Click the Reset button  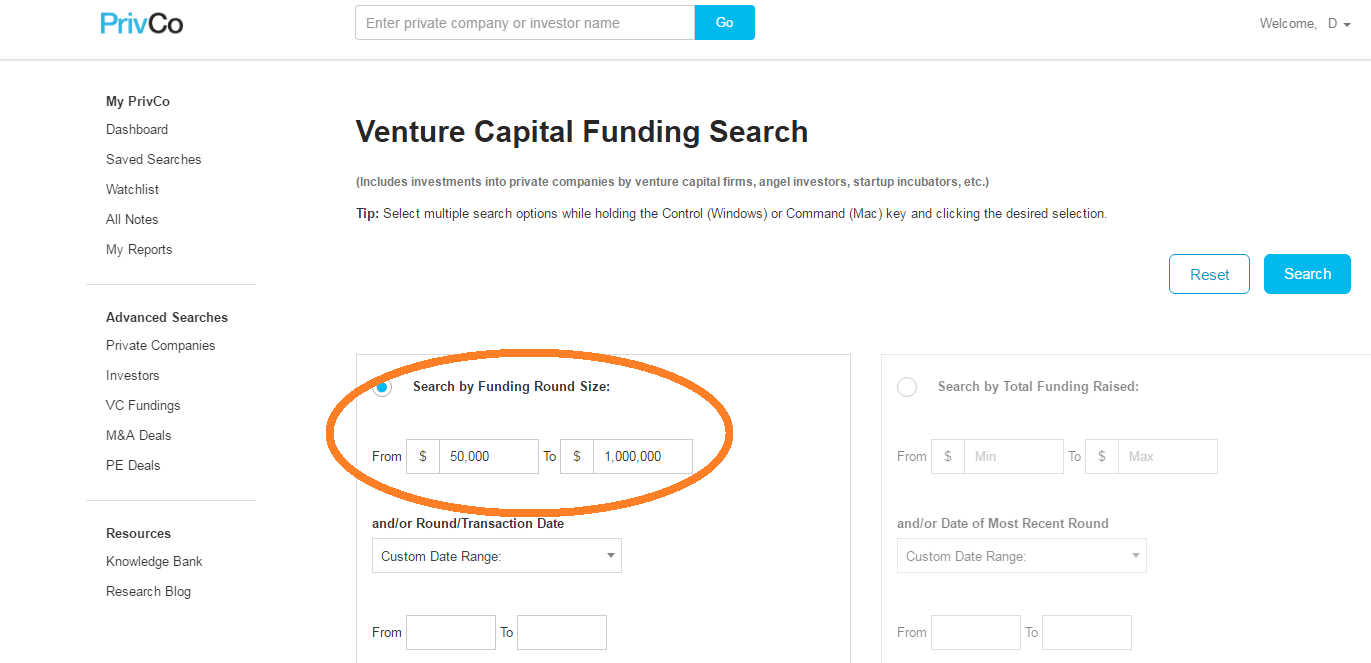(x=1209, y=274)
